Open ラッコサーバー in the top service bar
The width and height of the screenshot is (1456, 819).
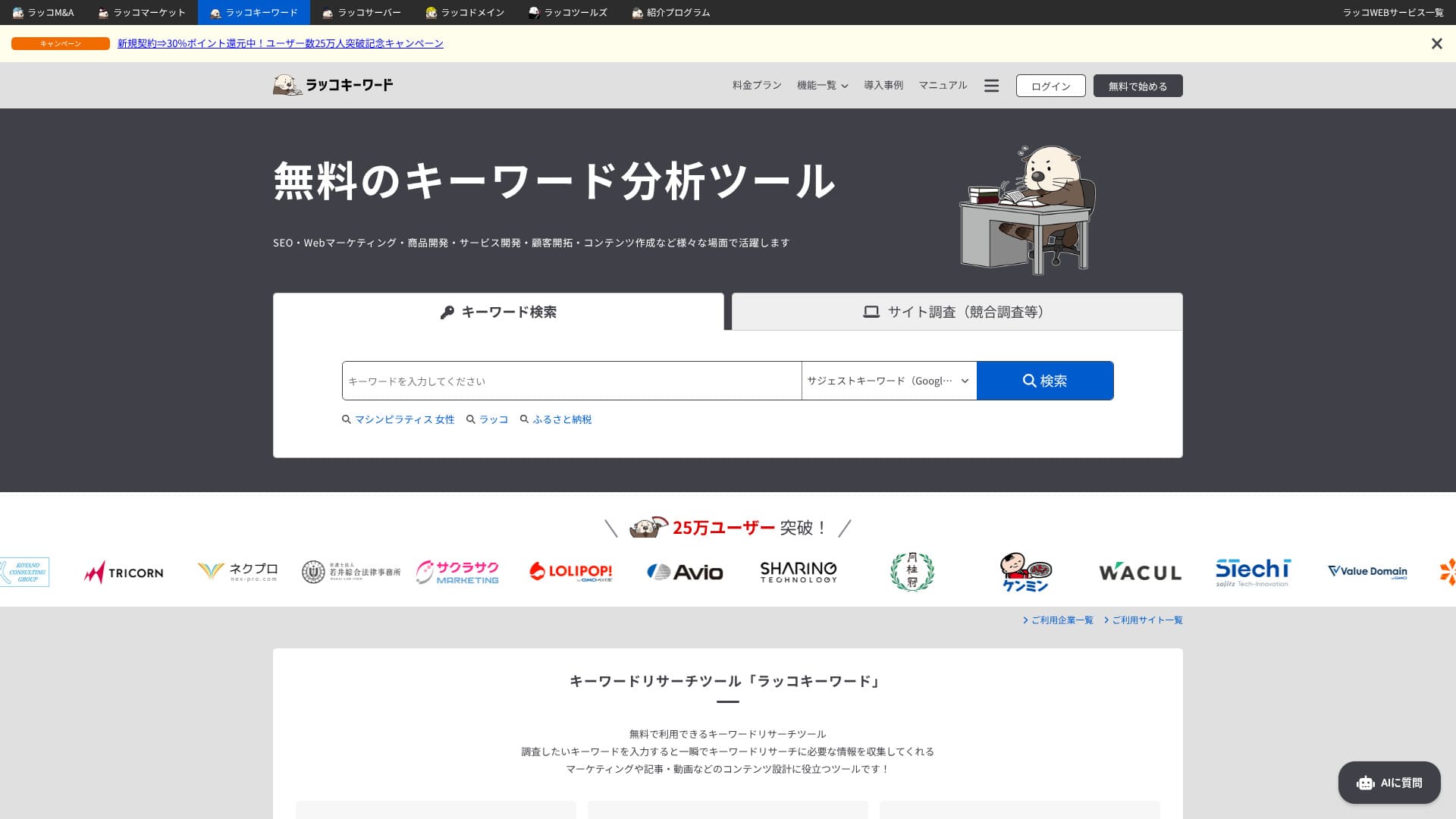[x=361, y=13]
